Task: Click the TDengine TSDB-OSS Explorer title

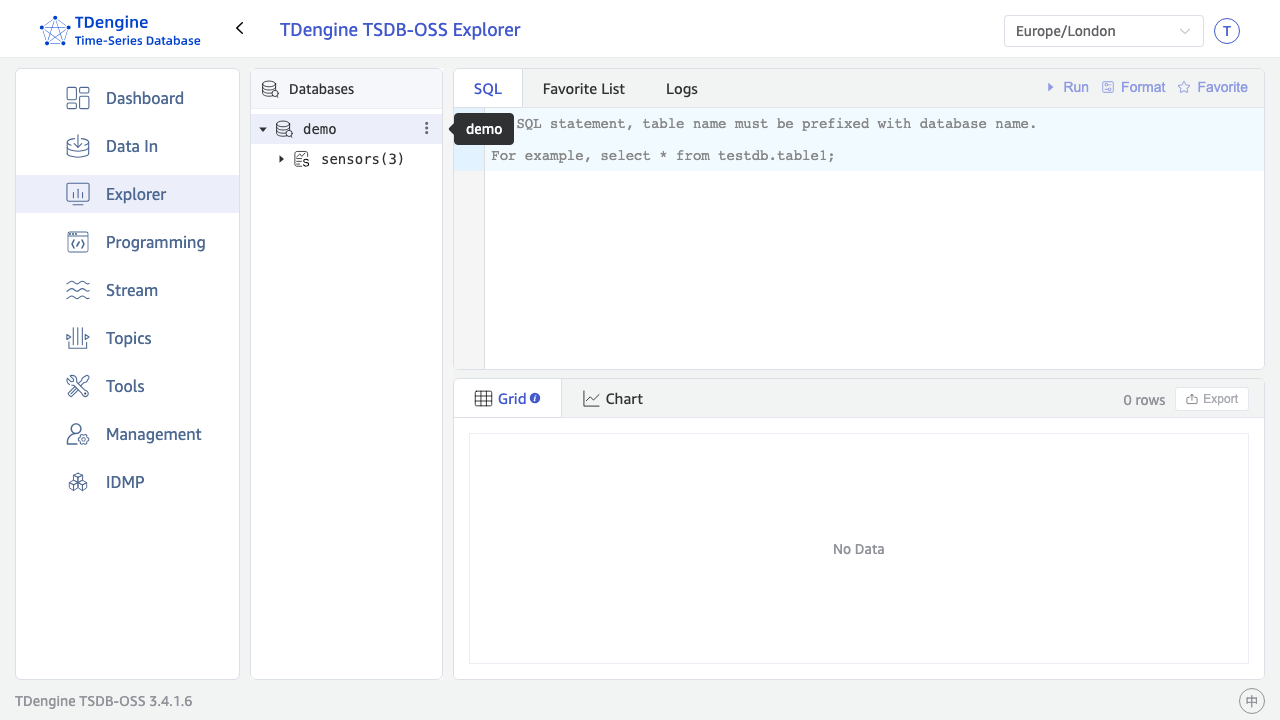Action: pyautogui.click(x=400, y=29)
